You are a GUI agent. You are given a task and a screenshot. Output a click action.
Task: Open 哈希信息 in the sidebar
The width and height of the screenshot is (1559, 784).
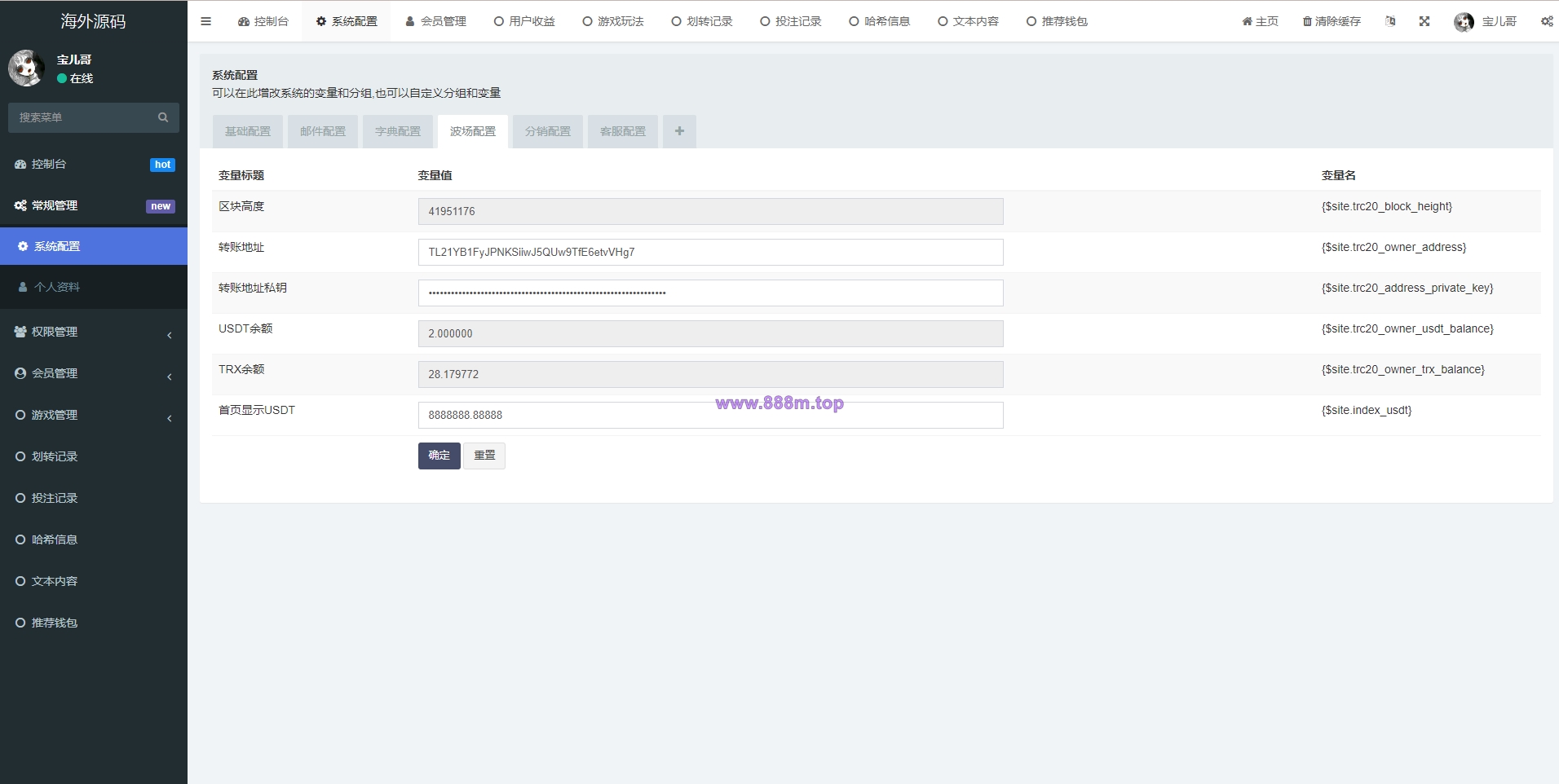tap(94, 540)
